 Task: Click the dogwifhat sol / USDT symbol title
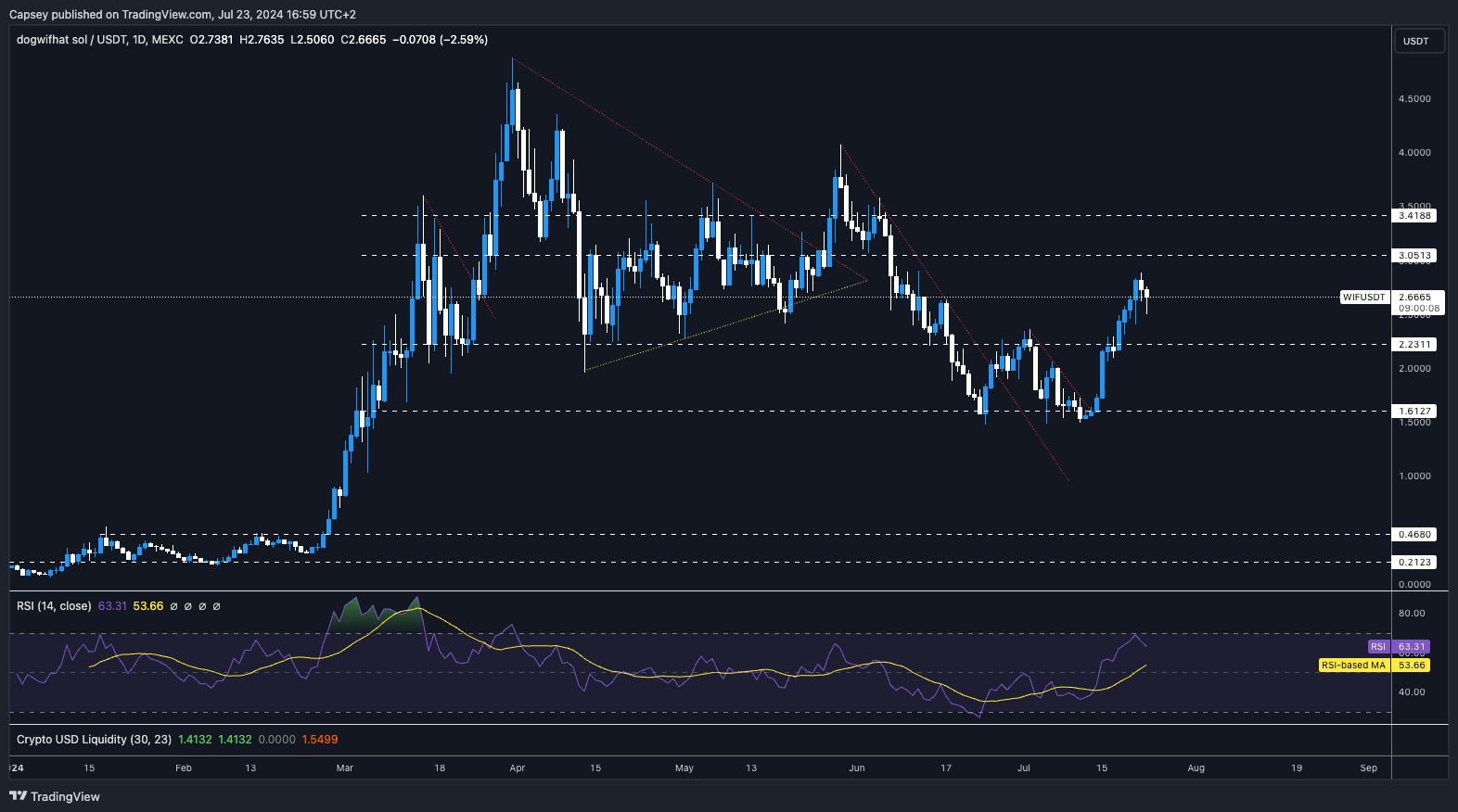(70, 40)
